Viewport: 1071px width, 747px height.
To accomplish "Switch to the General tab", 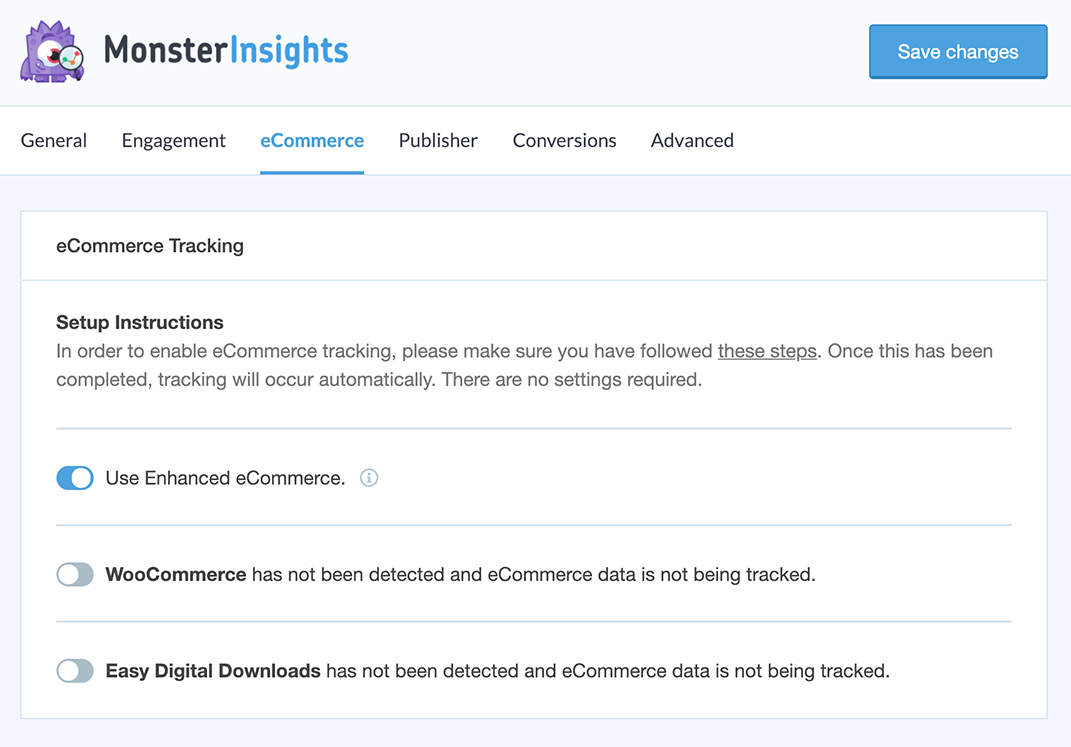I will 54,141.
